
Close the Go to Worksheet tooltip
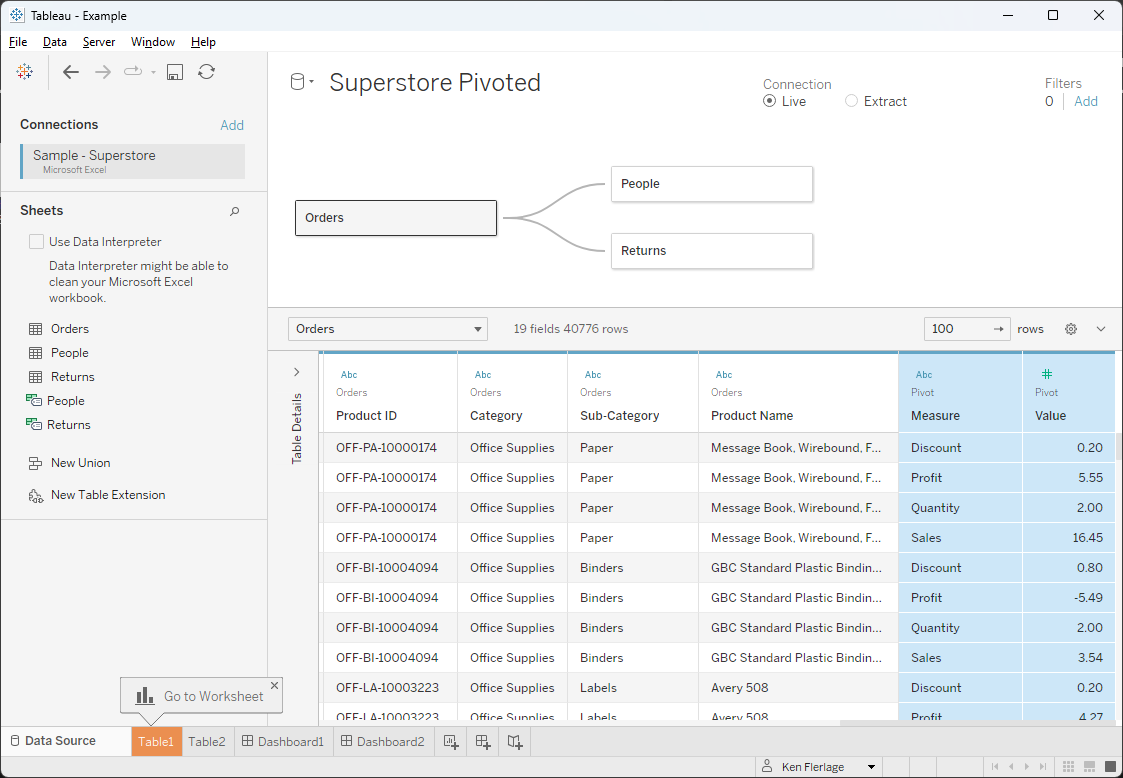274,686
